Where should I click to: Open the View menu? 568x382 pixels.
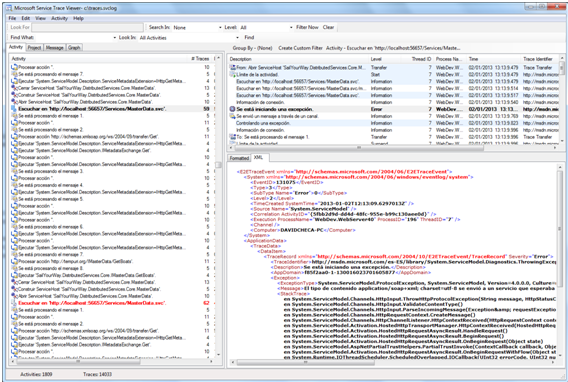(x=40, y=18)
